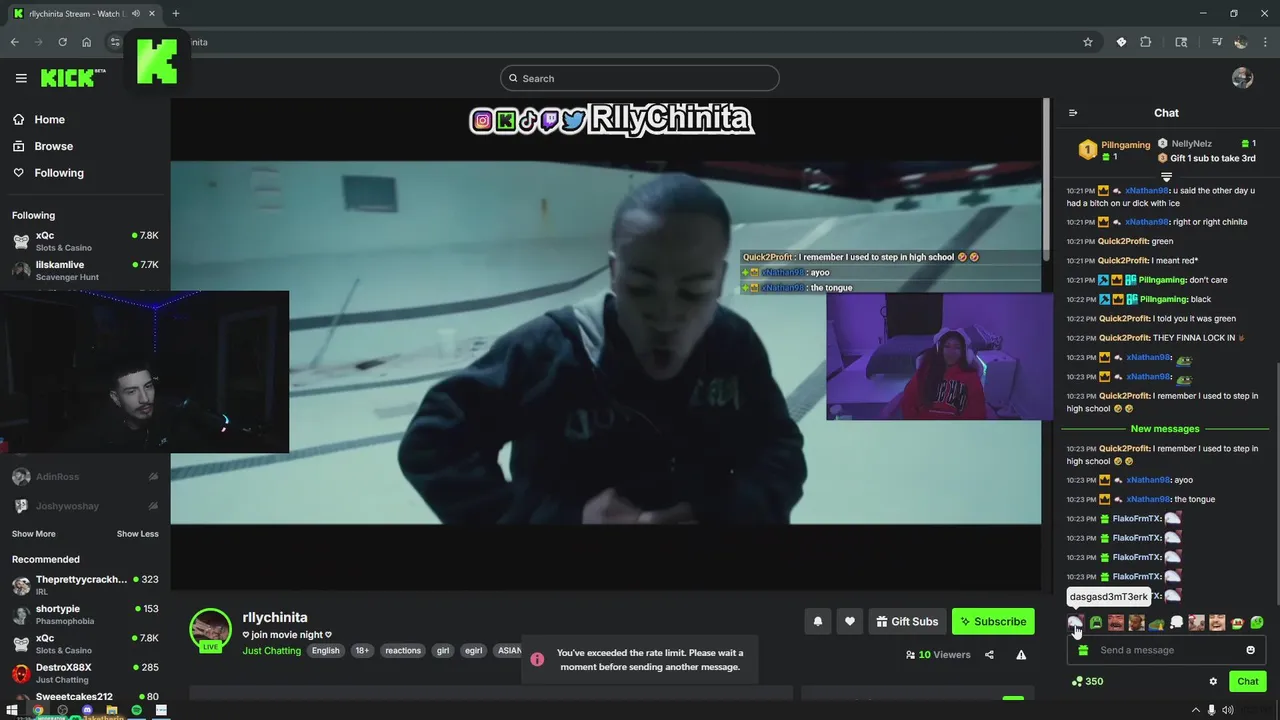Viewport: 1280px width, 720px height.
Task: Expand the chat leaderboard arrow
Action: [x=1166, y=177]
